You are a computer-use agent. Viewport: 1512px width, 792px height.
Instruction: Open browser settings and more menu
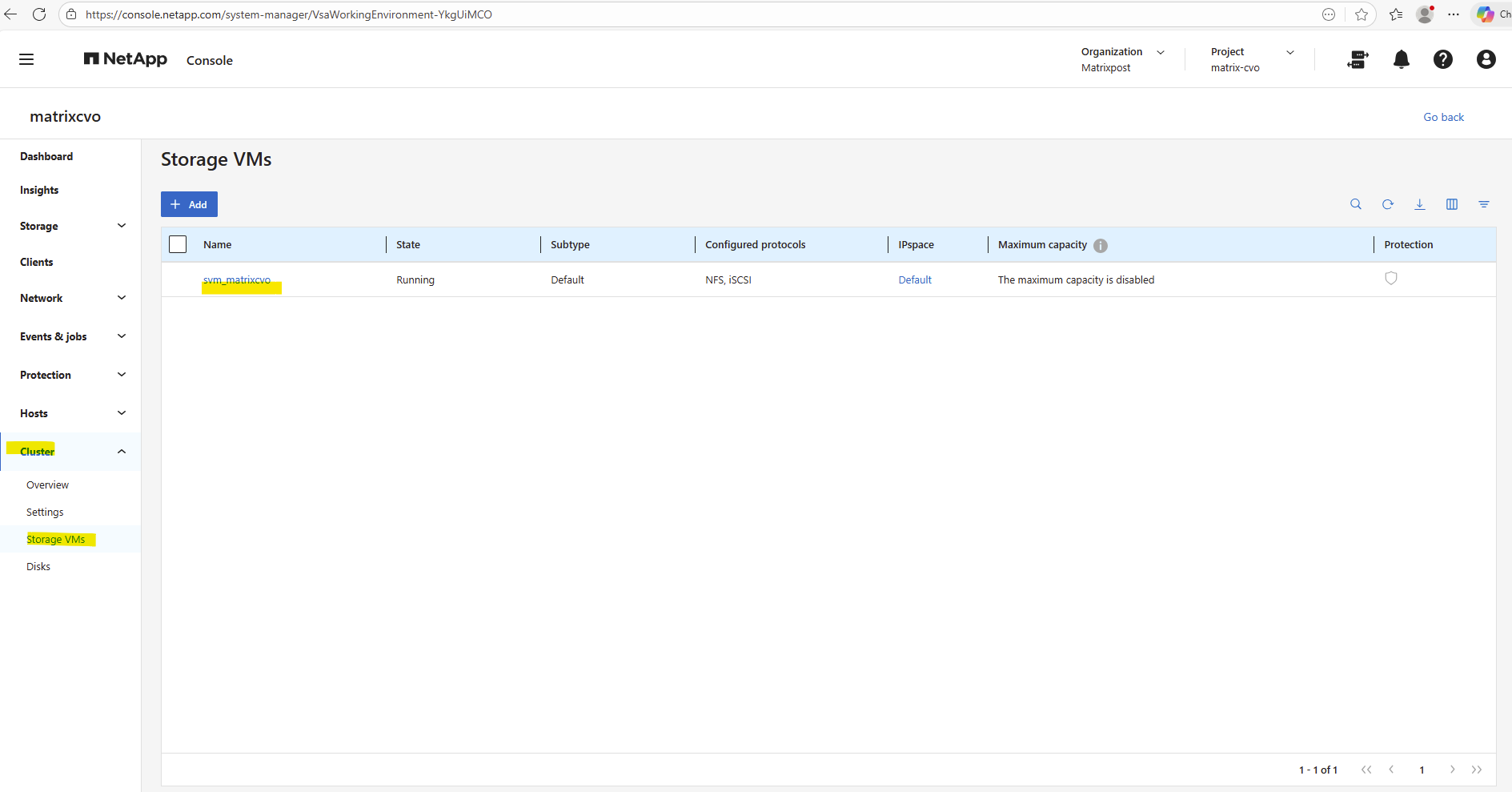click(x=1454, y=14)
